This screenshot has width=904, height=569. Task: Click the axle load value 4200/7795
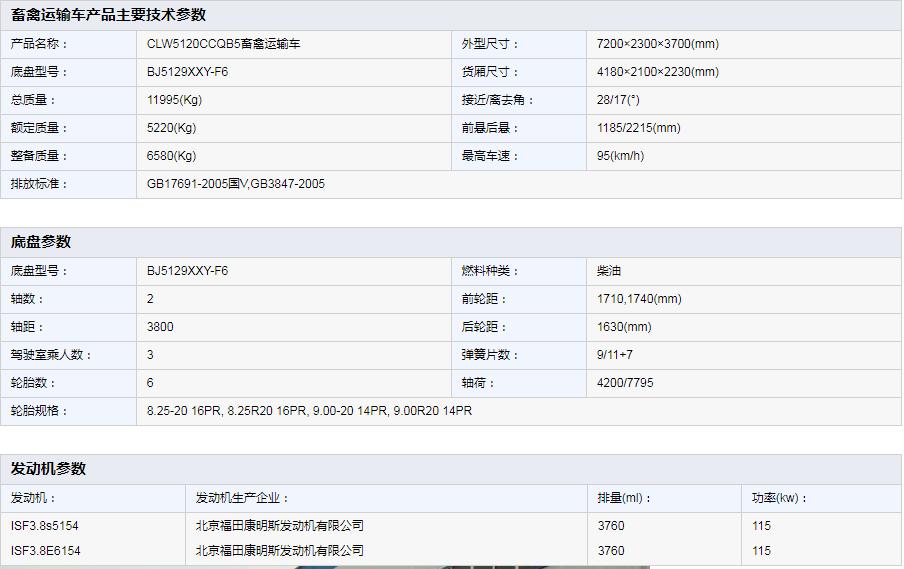pyautogui.click(x=625, y=383)
